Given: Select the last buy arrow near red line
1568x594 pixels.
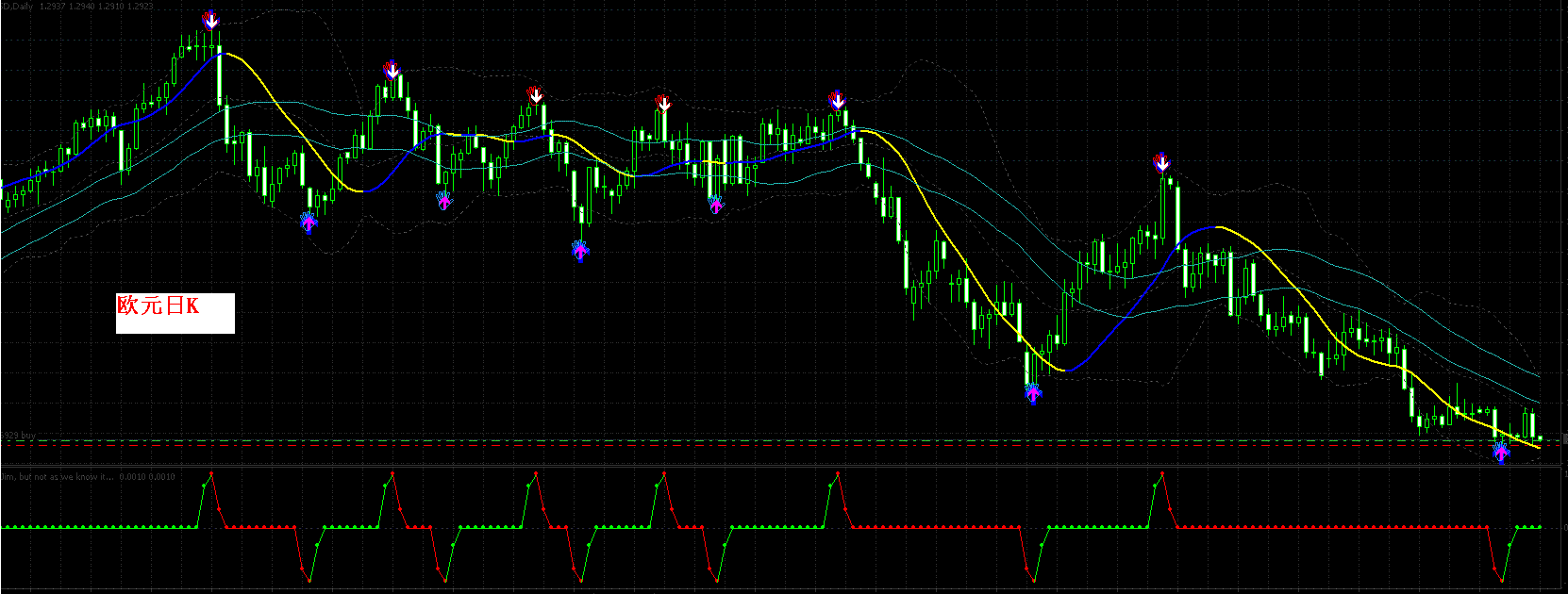Looking at the screenshot, I should click(x=1501, y=453).
